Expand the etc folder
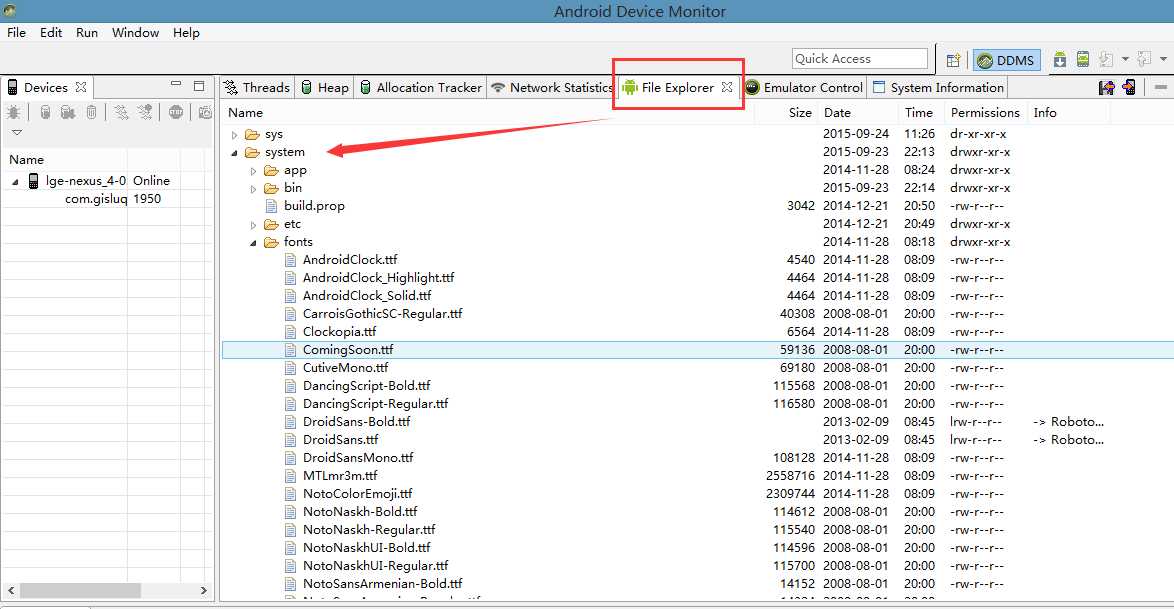 253,225
